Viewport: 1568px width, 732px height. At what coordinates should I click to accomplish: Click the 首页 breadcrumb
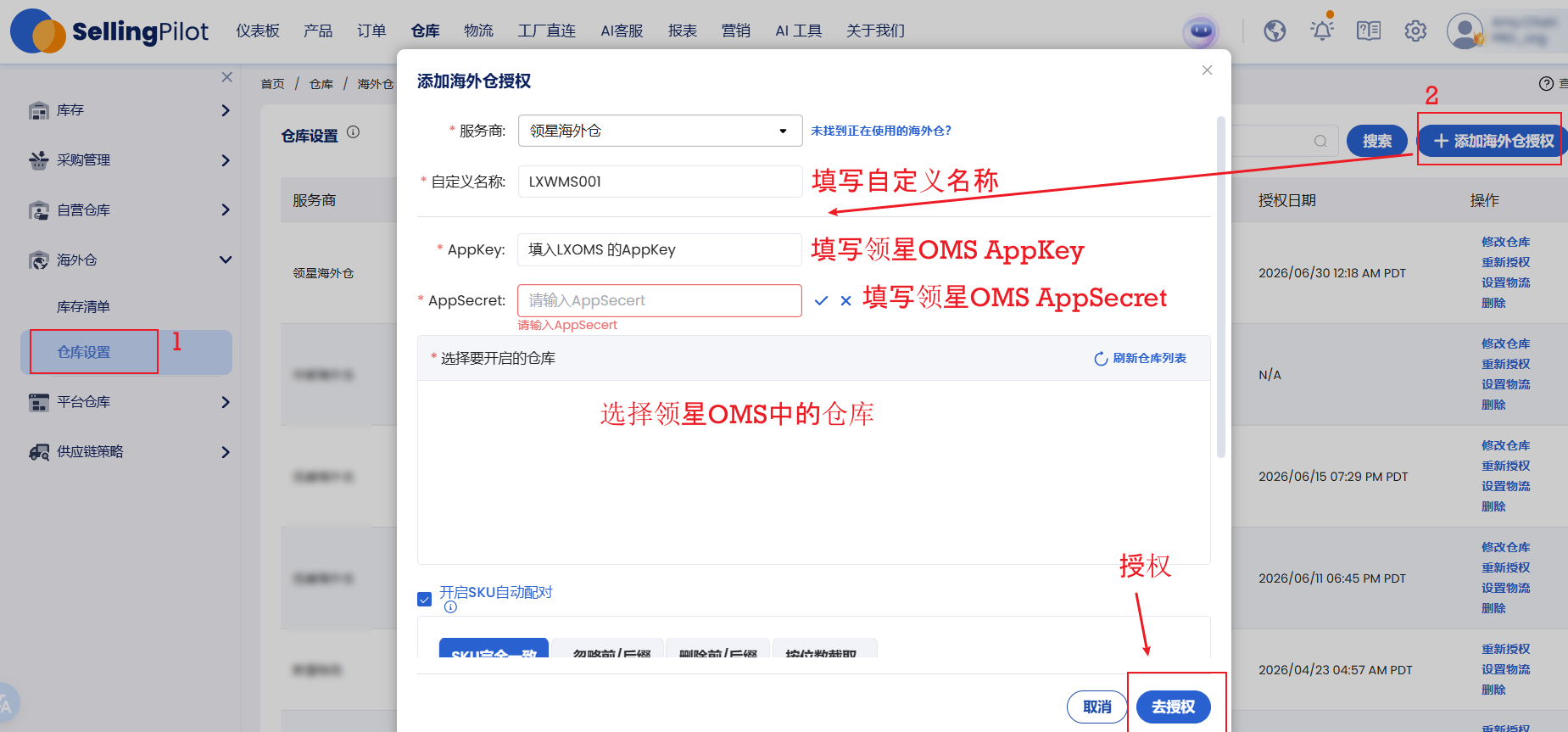pos(272,84)
